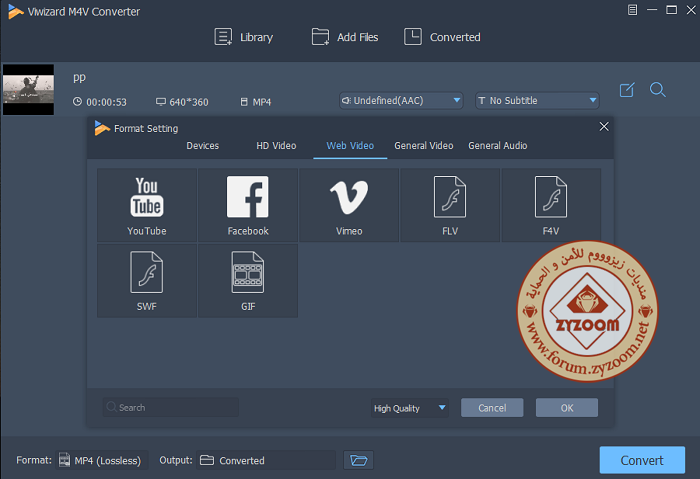700x479 pixels.
Task: Select the Web Video tab
Action: pos(350,146)
